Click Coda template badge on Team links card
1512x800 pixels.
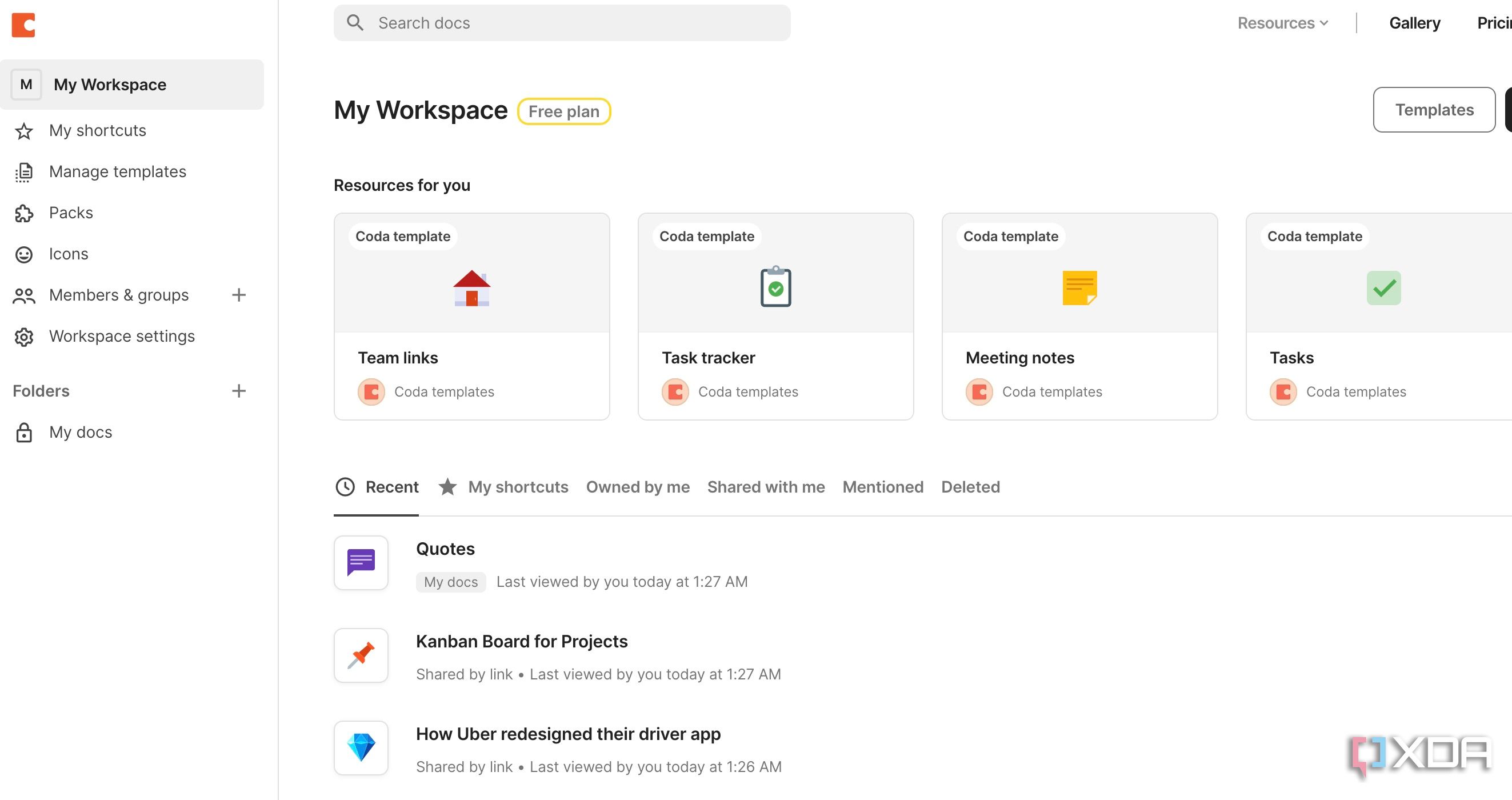pyautogui.click(x=403, y=237)
